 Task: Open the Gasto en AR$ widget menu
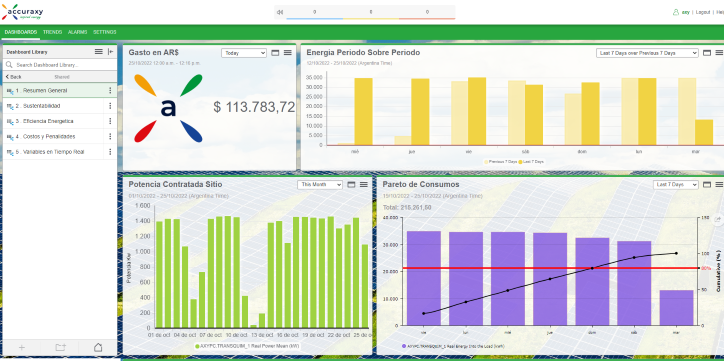pyautogui.click(x=288, y=53)
